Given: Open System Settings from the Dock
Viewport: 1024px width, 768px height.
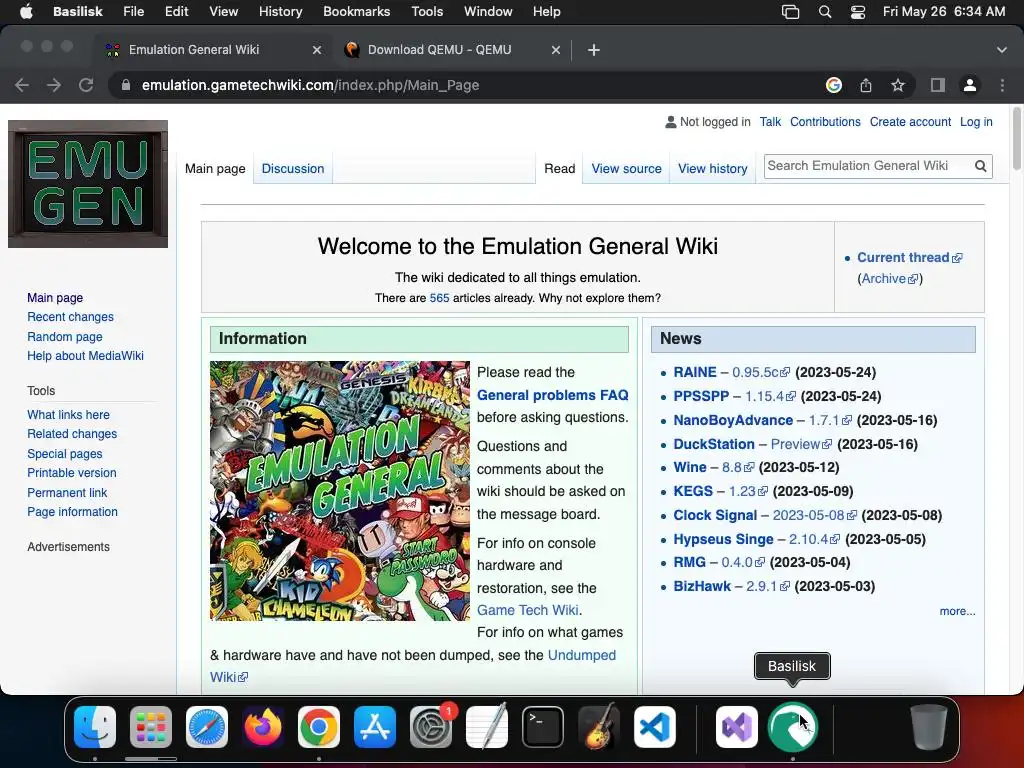Looking at the screenshot, I should click(x=431, y=727).
